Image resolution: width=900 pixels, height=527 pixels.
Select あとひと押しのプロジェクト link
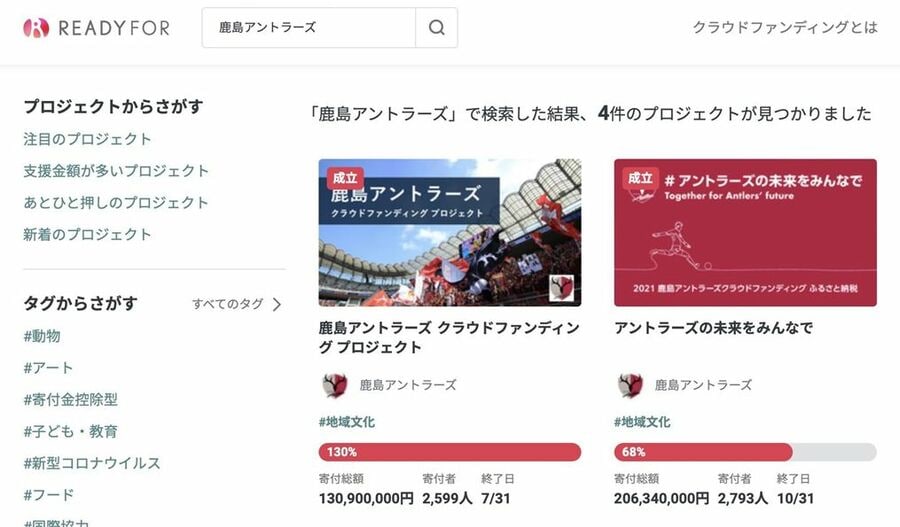116,203
